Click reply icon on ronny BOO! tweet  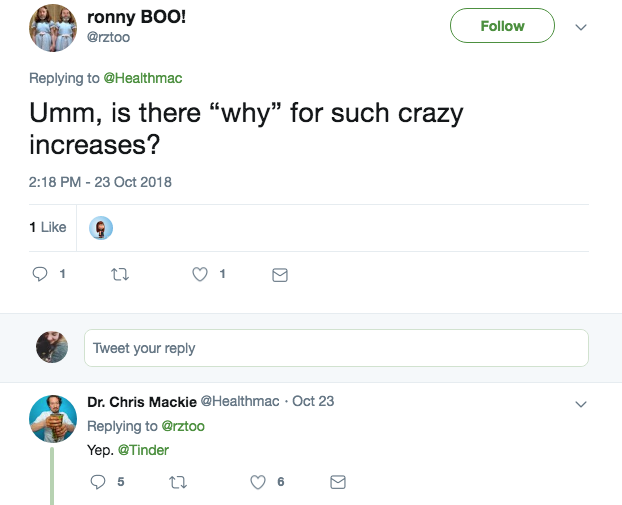click(x=41, y=274)
